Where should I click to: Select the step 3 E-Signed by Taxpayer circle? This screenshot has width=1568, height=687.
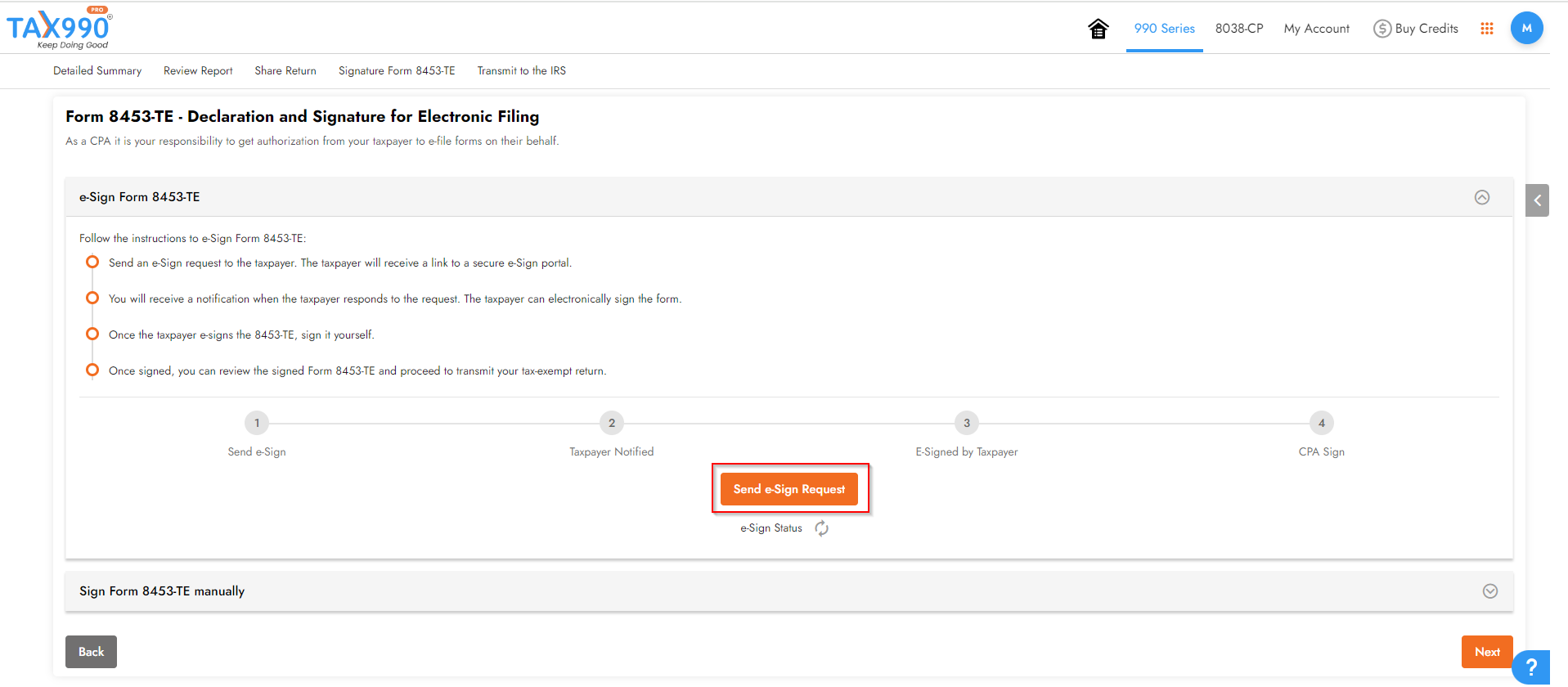[966, 423]
